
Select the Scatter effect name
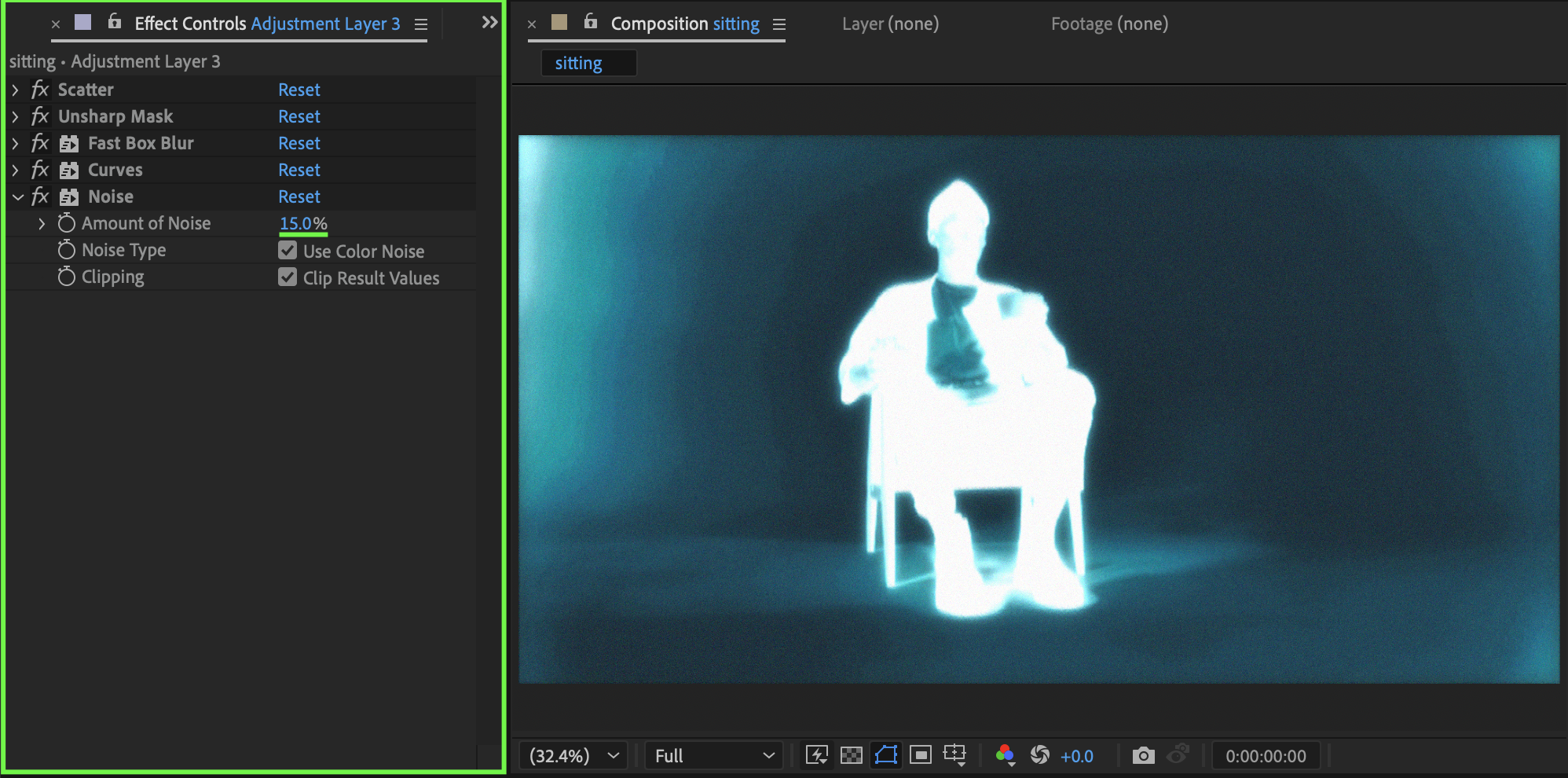[x=86, y=90]
